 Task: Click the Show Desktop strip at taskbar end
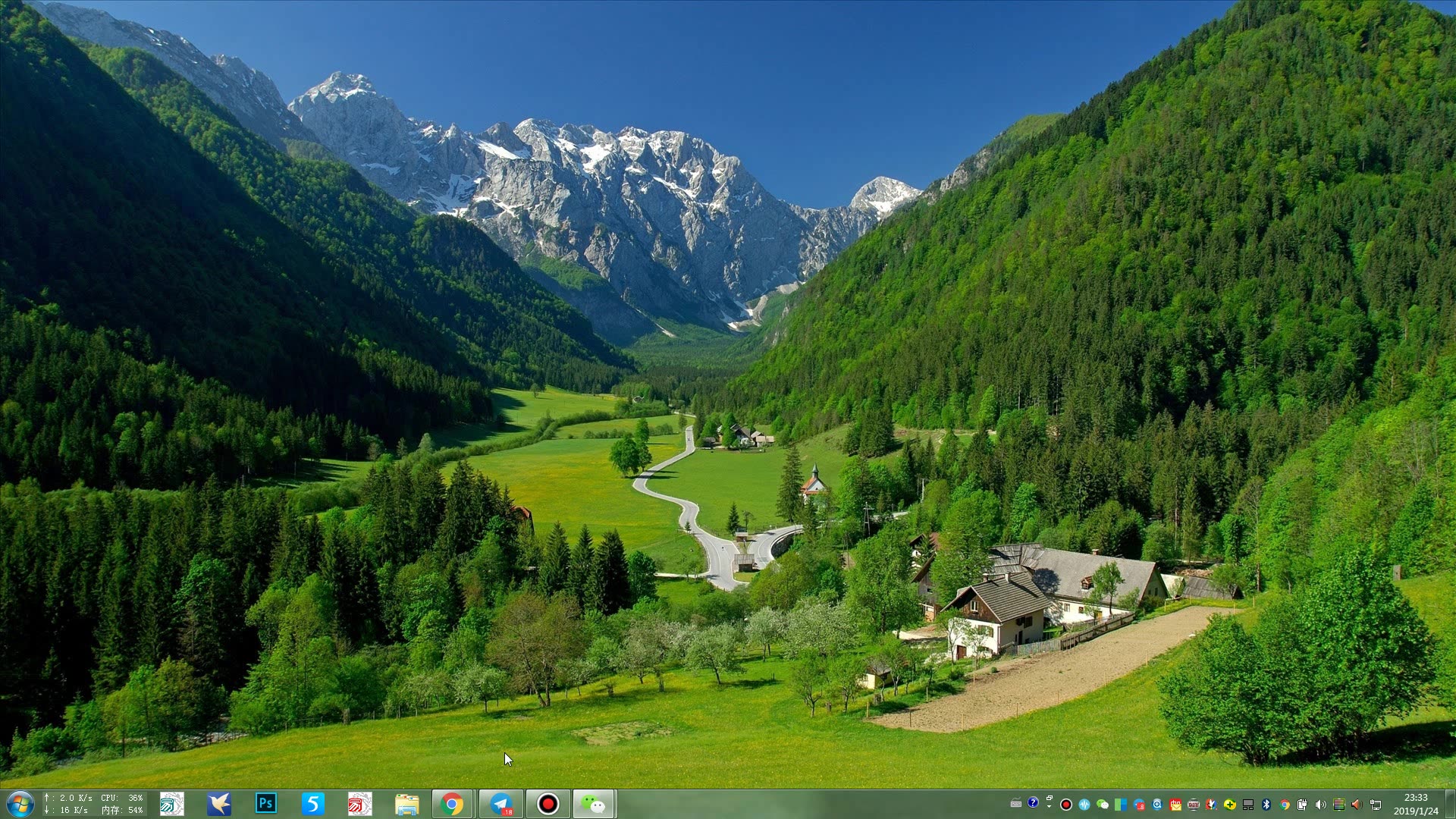point(1449,804)
